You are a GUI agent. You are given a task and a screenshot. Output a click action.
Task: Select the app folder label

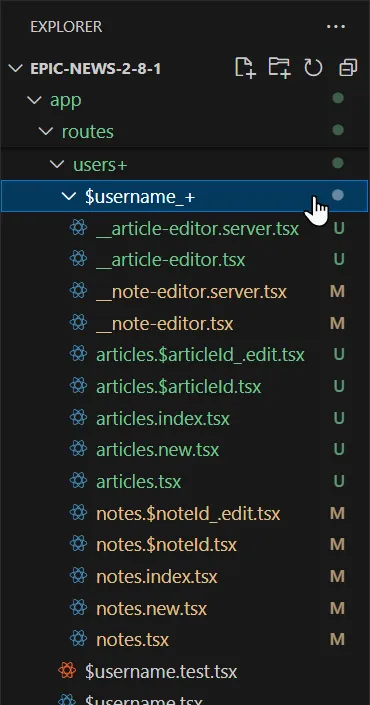(66, 100)
